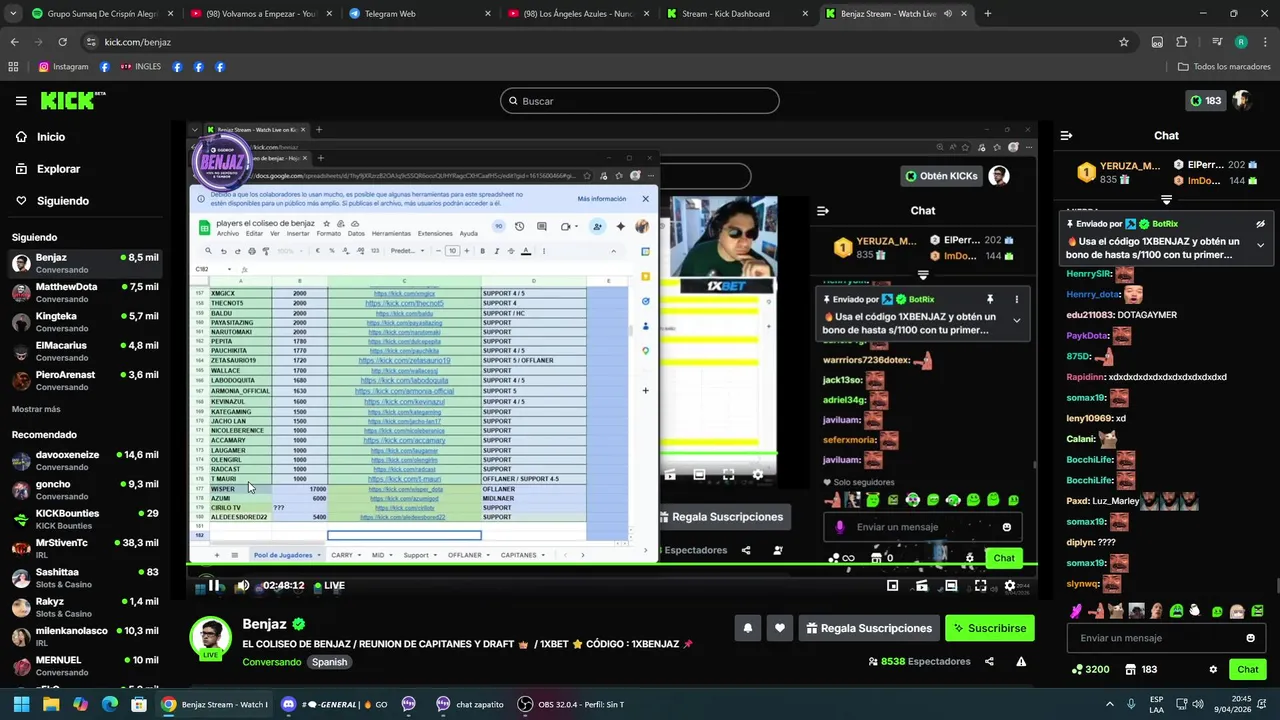The image size is (1280, 720).
Task: Enter fullscreen mode on player
Action: click(981, 586)
